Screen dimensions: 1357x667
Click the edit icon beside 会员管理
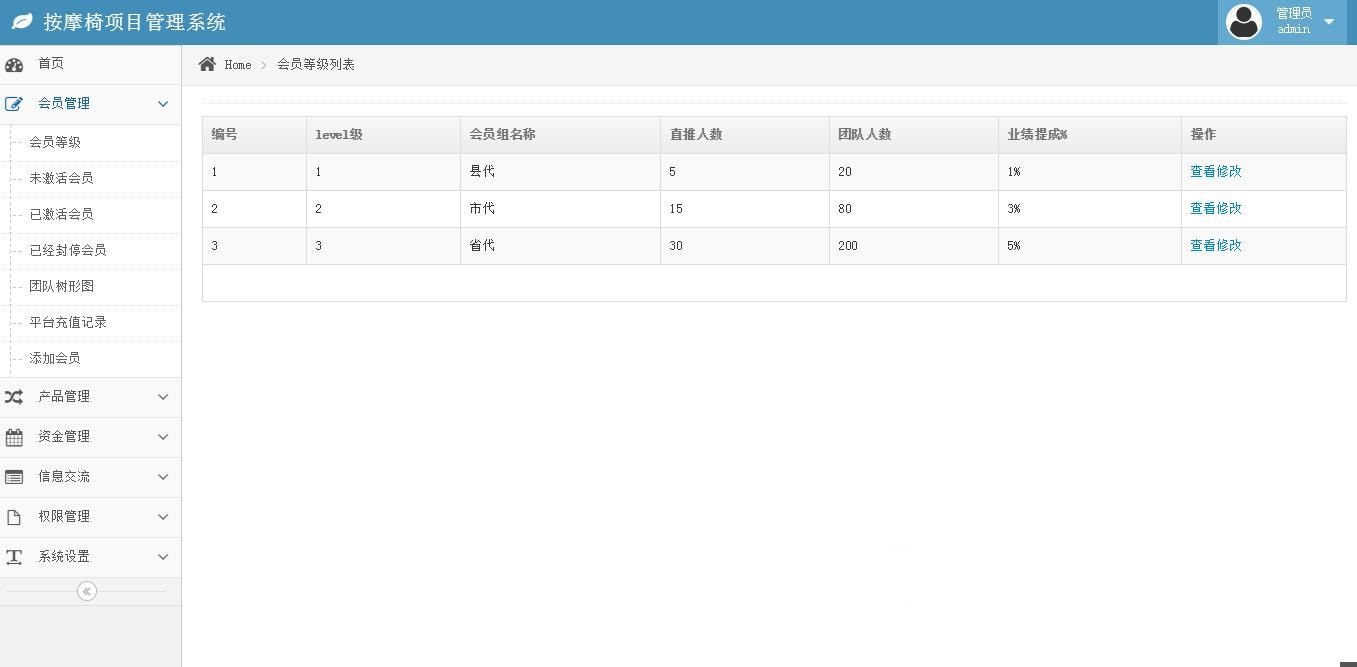(x=14, y=104)
